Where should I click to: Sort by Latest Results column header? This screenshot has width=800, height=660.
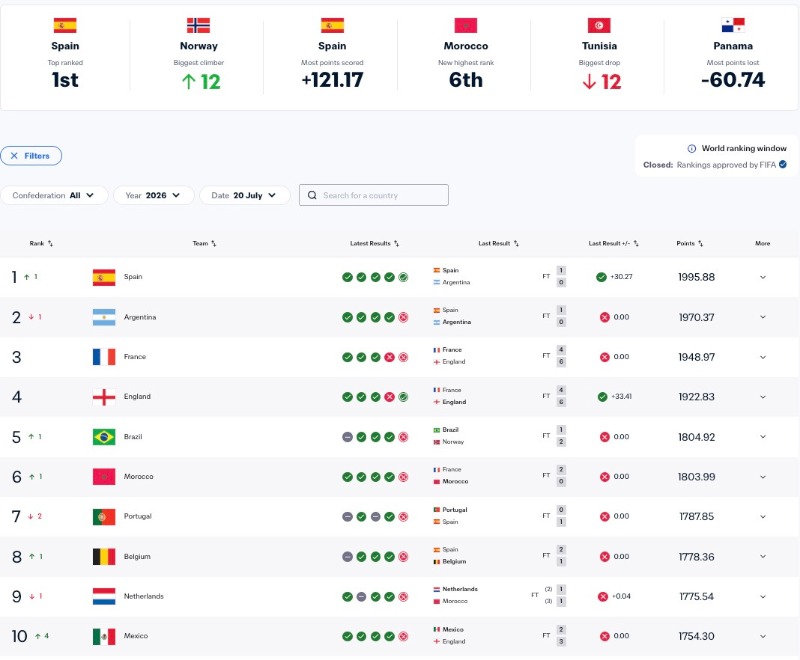[x=374, y=243]
